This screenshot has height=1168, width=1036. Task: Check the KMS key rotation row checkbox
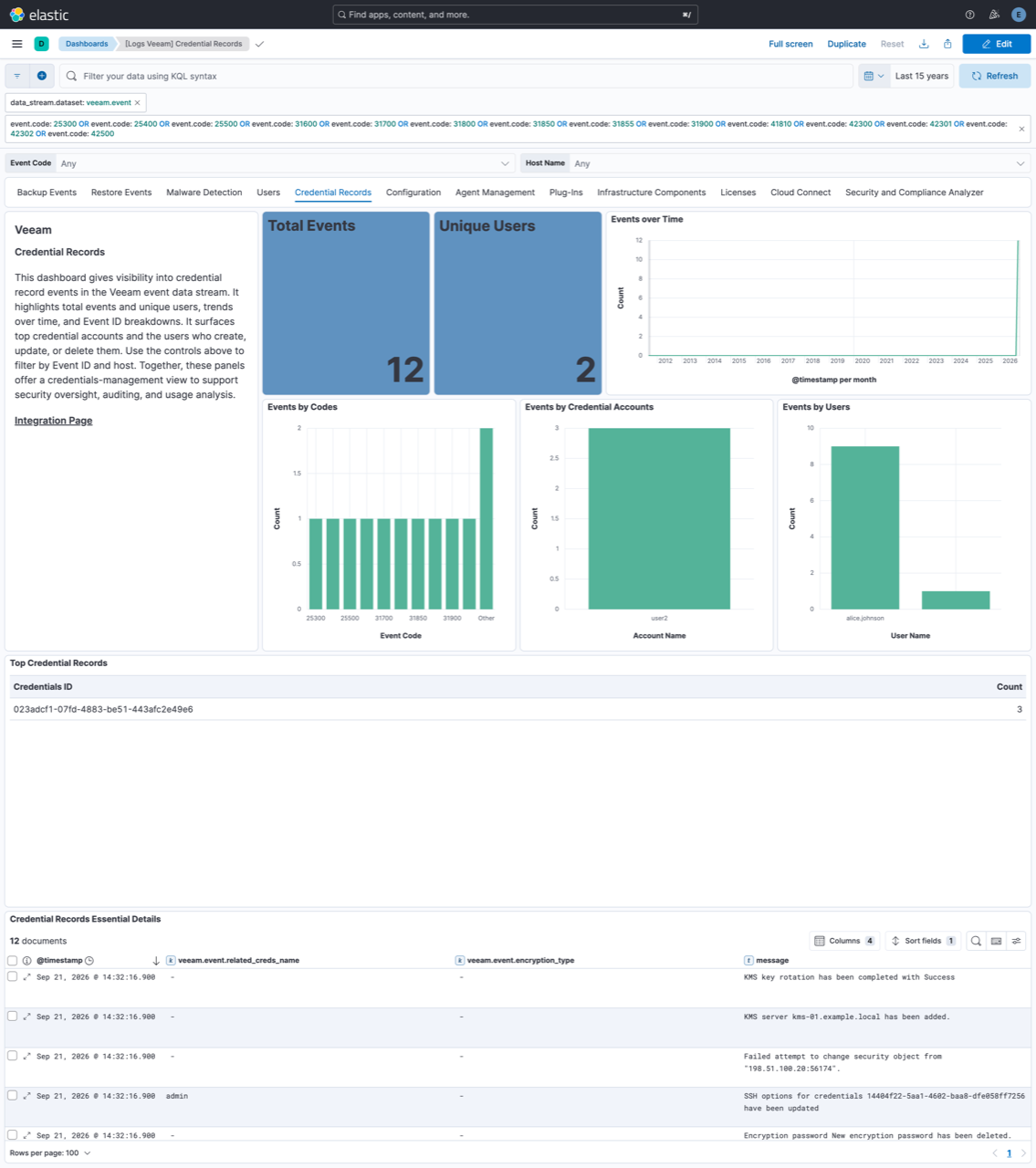coord(13,976)
